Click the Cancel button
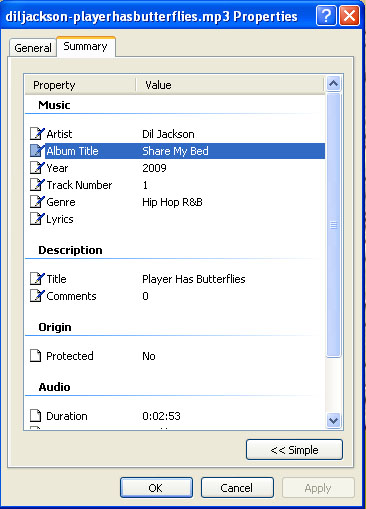The image size is (366, 509). point(237,488)
